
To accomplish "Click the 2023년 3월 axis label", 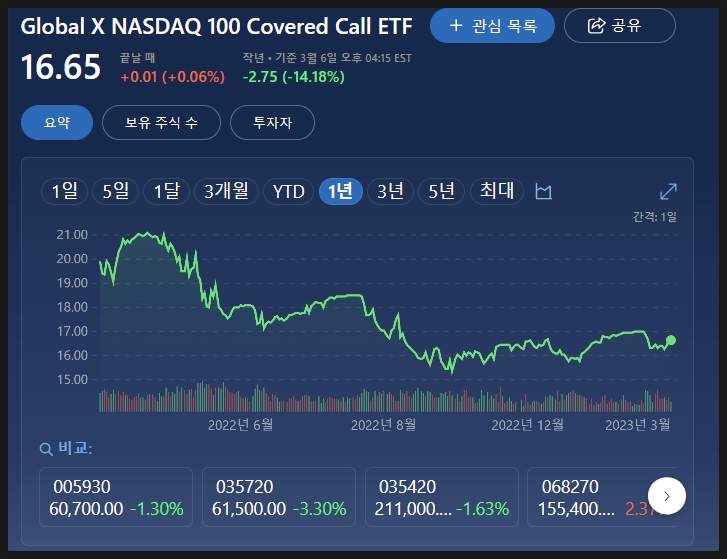I will [638, 425].
